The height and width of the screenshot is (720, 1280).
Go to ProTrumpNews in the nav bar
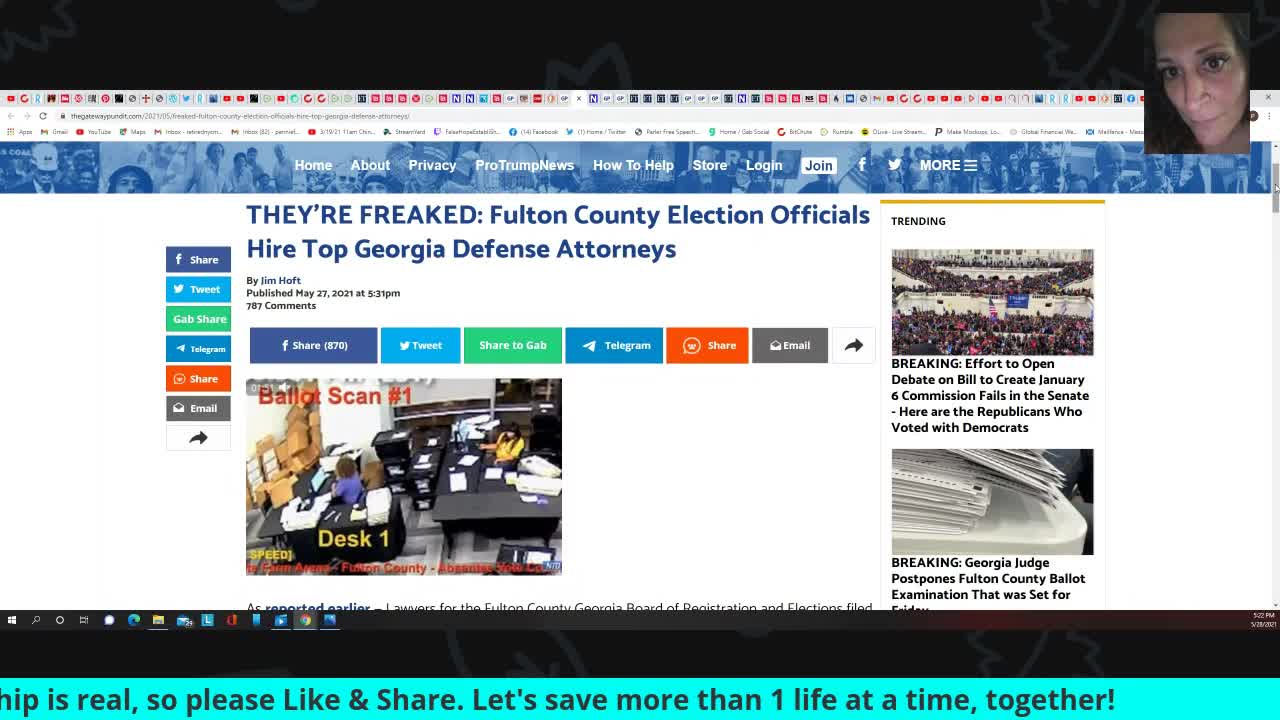[x=524, y=165]
